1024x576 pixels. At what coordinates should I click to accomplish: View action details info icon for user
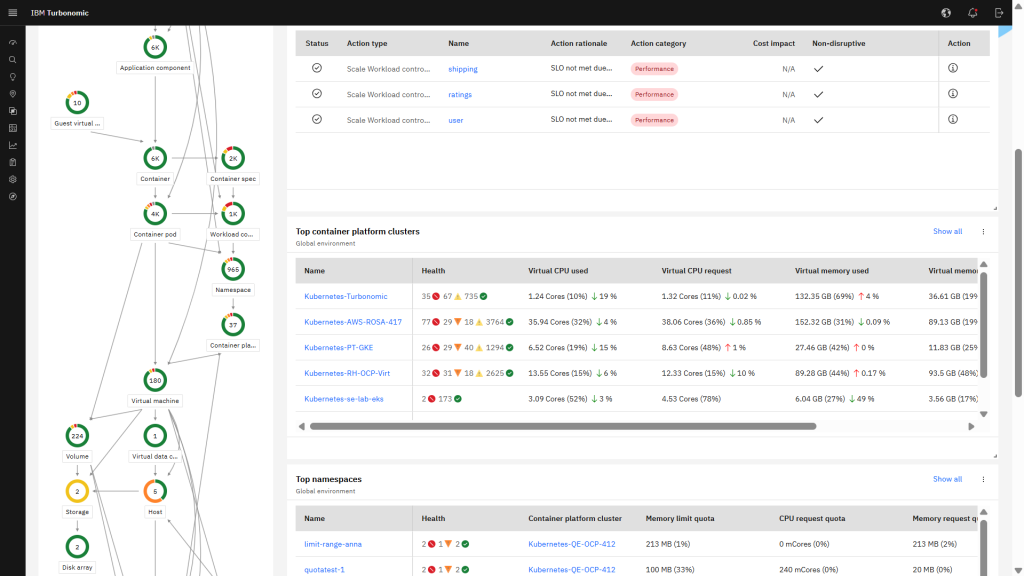tap(953, 120)
